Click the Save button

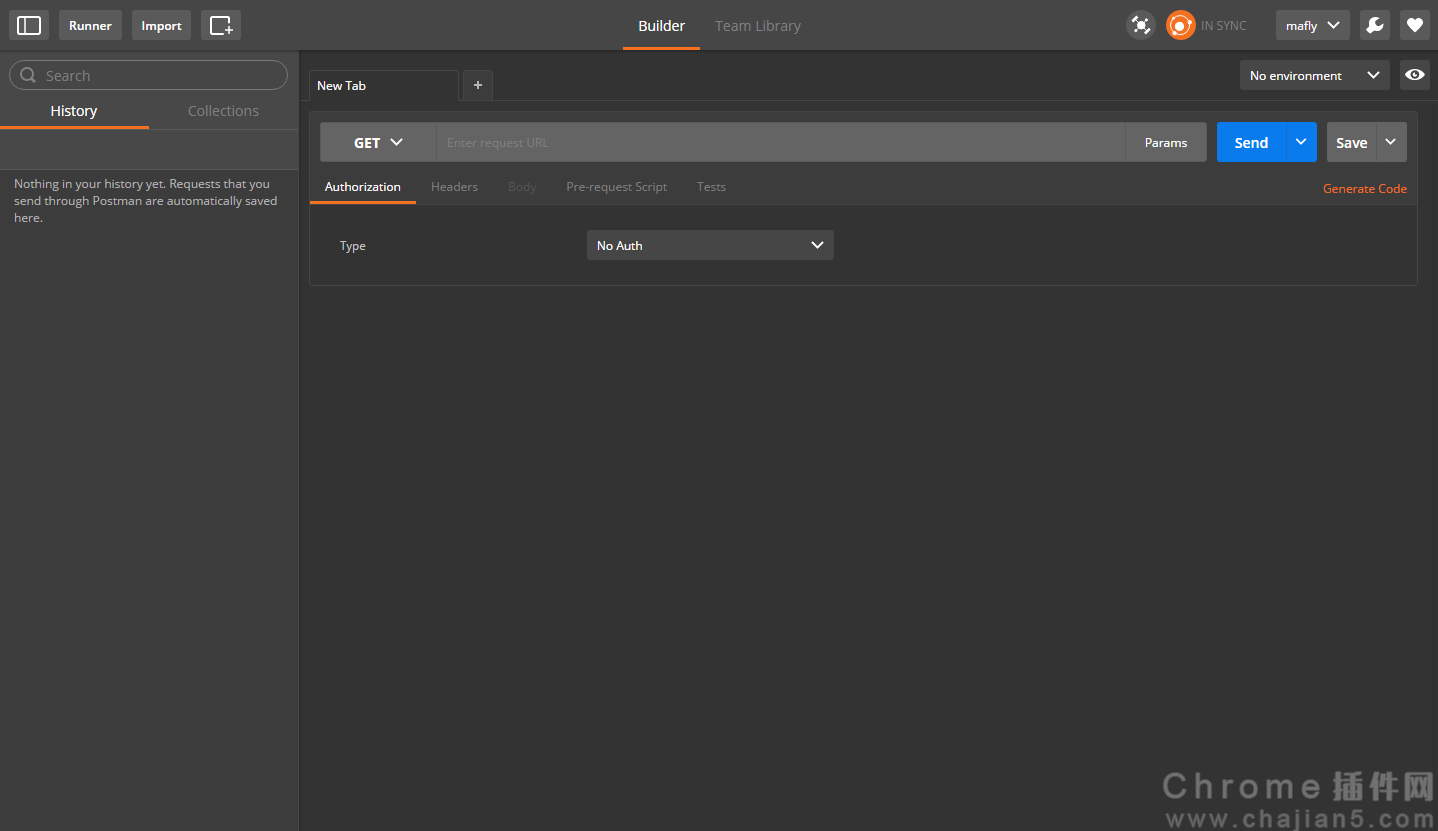pos(1352,142)
